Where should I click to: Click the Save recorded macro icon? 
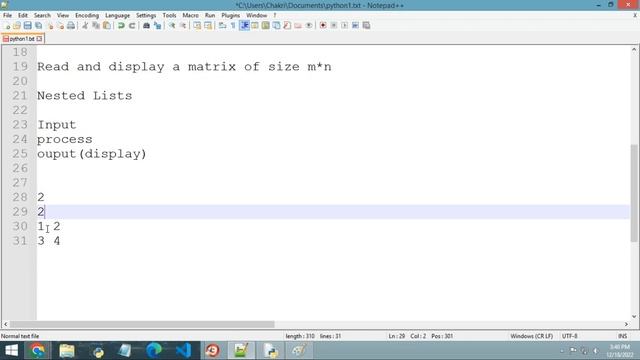(366, 26)
